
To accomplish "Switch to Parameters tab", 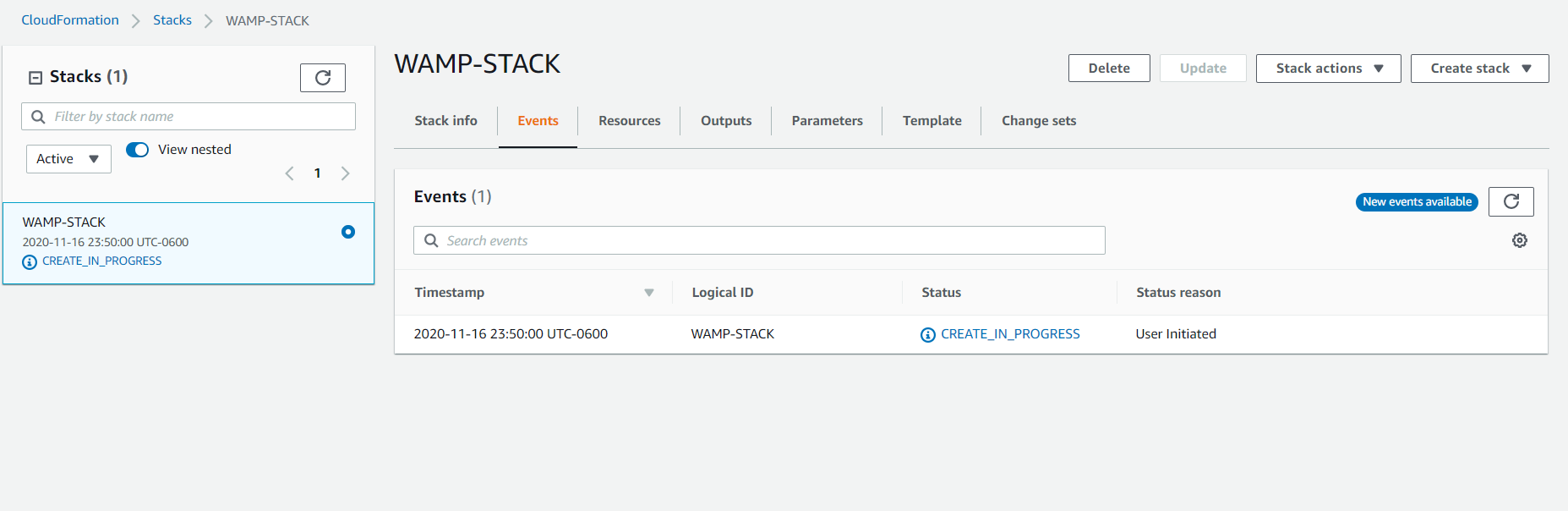I will (x=827, y=121).
